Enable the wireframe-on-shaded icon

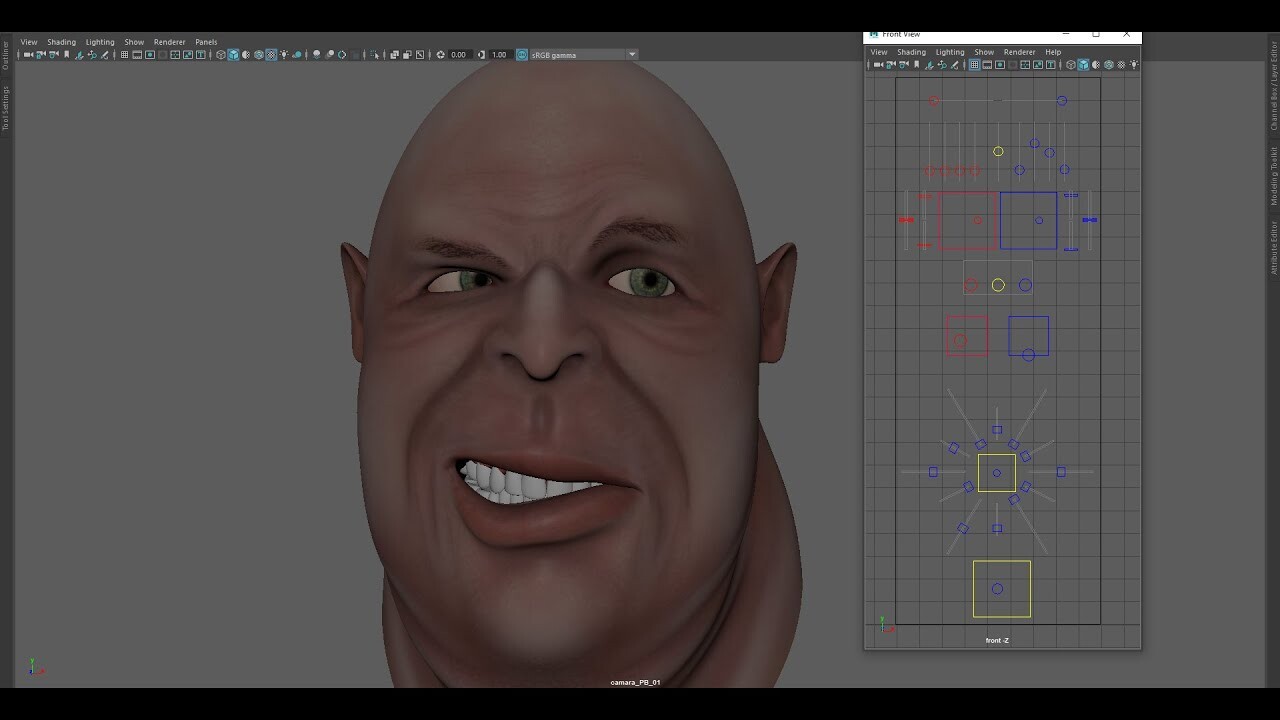tap(258, 54)
